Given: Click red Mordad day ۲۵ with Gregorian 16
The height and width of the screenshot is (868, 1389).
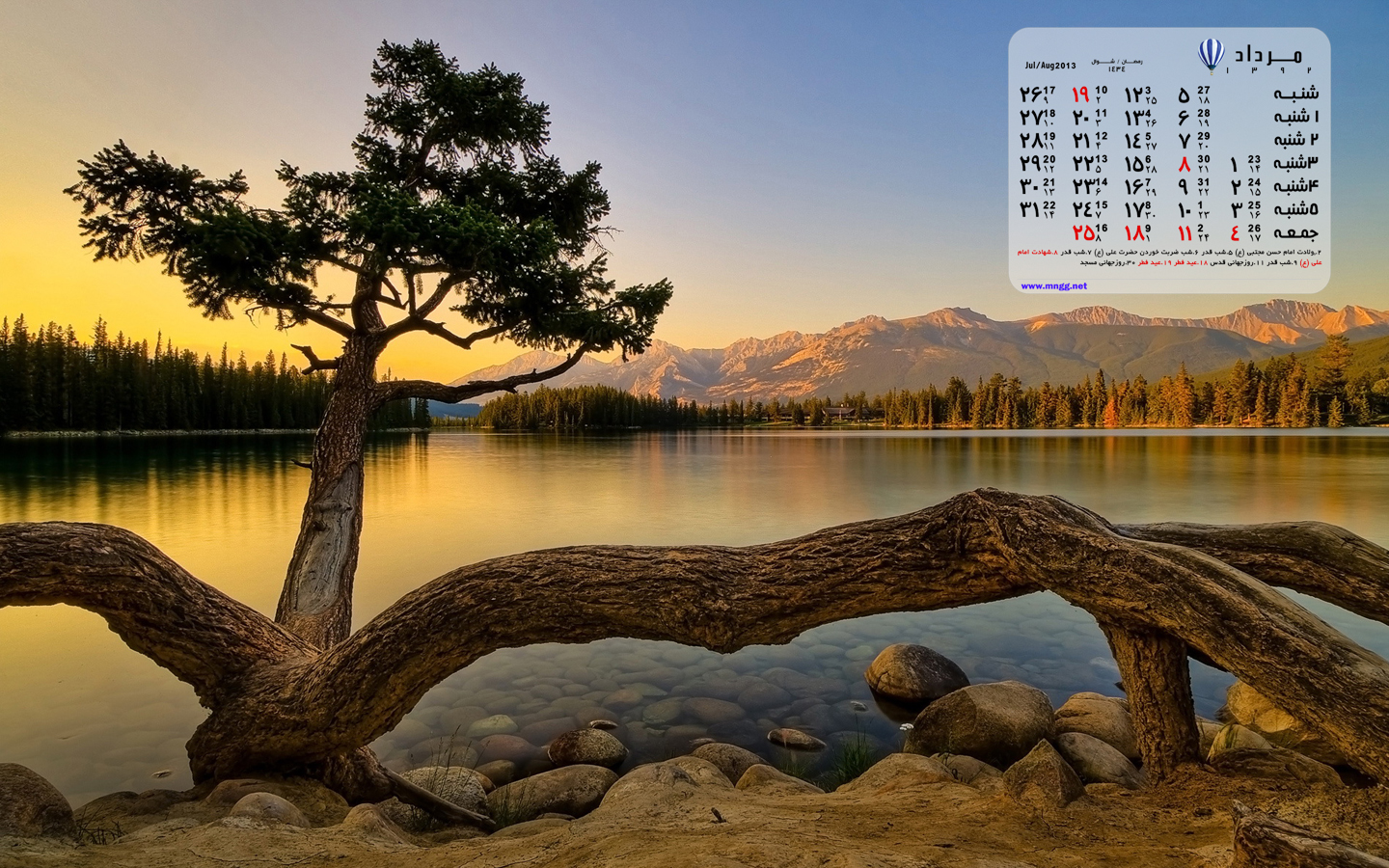Looking at the screenshot, I should pos(1089,233).
